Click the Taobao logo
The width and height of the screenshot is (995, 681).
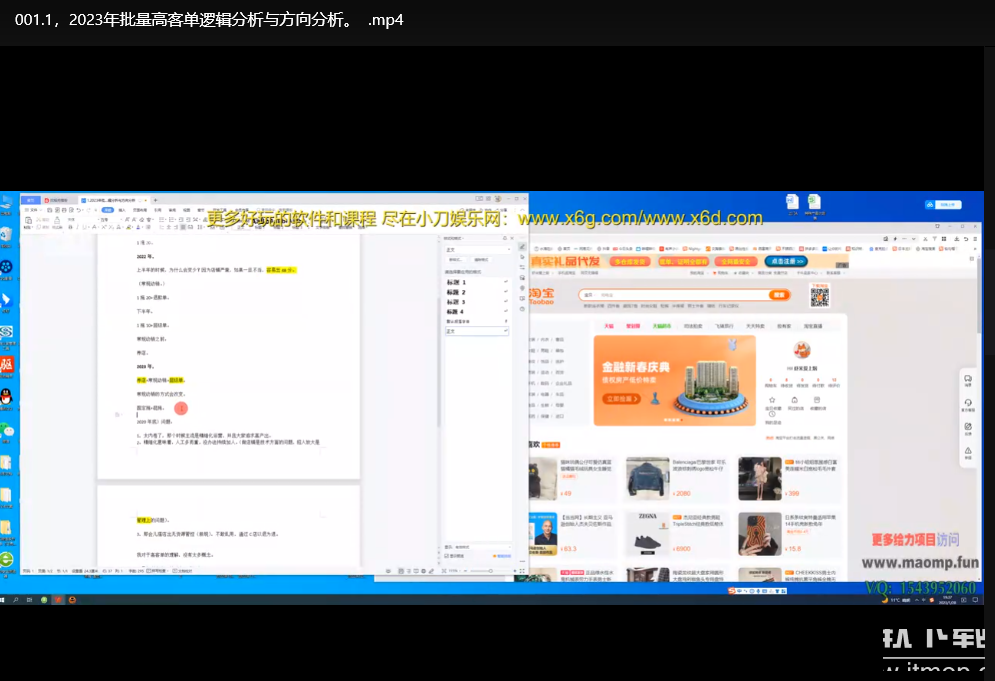[541, 295]
